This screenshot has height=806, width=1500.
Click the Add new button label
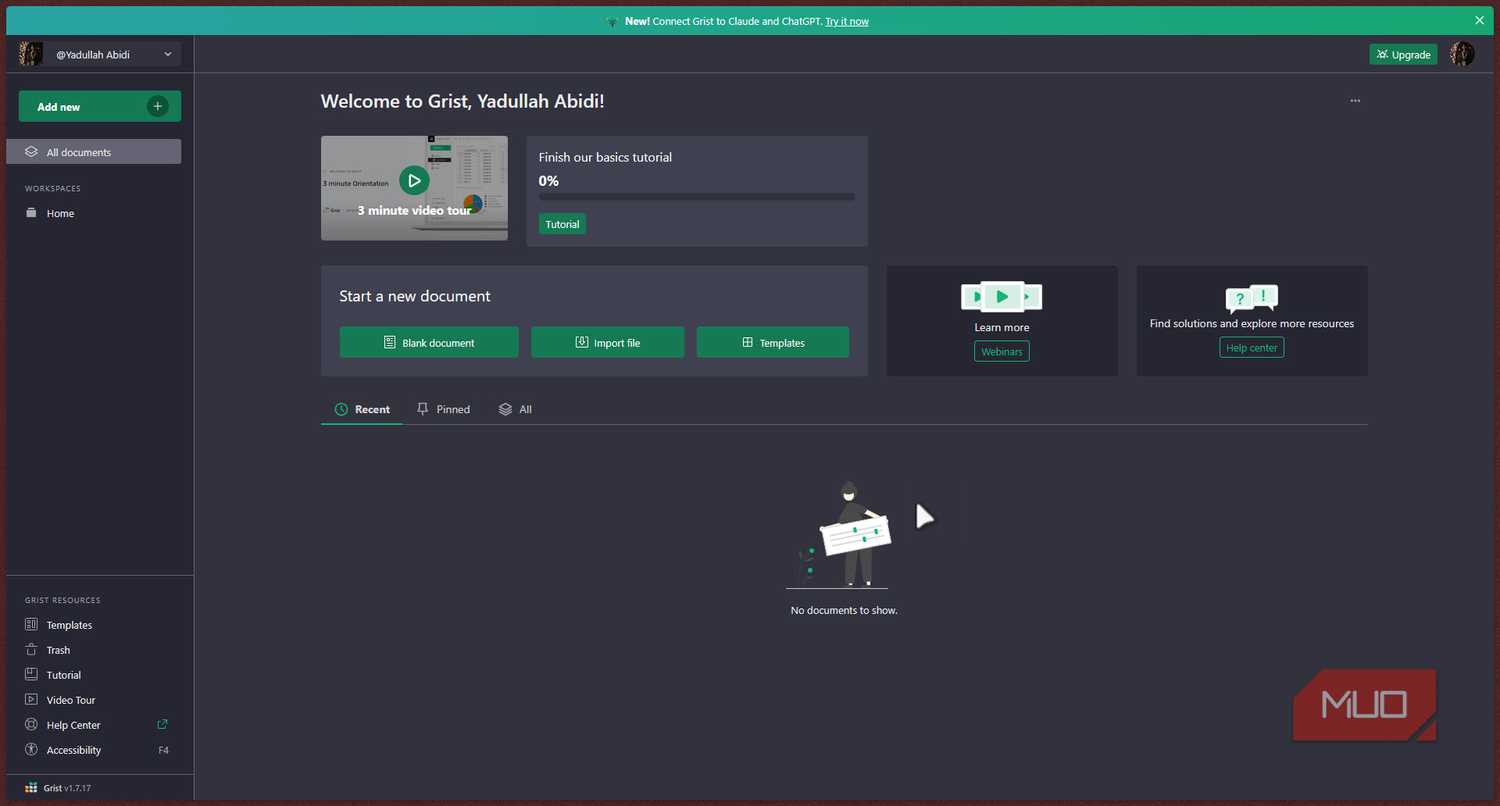point(59,107)
